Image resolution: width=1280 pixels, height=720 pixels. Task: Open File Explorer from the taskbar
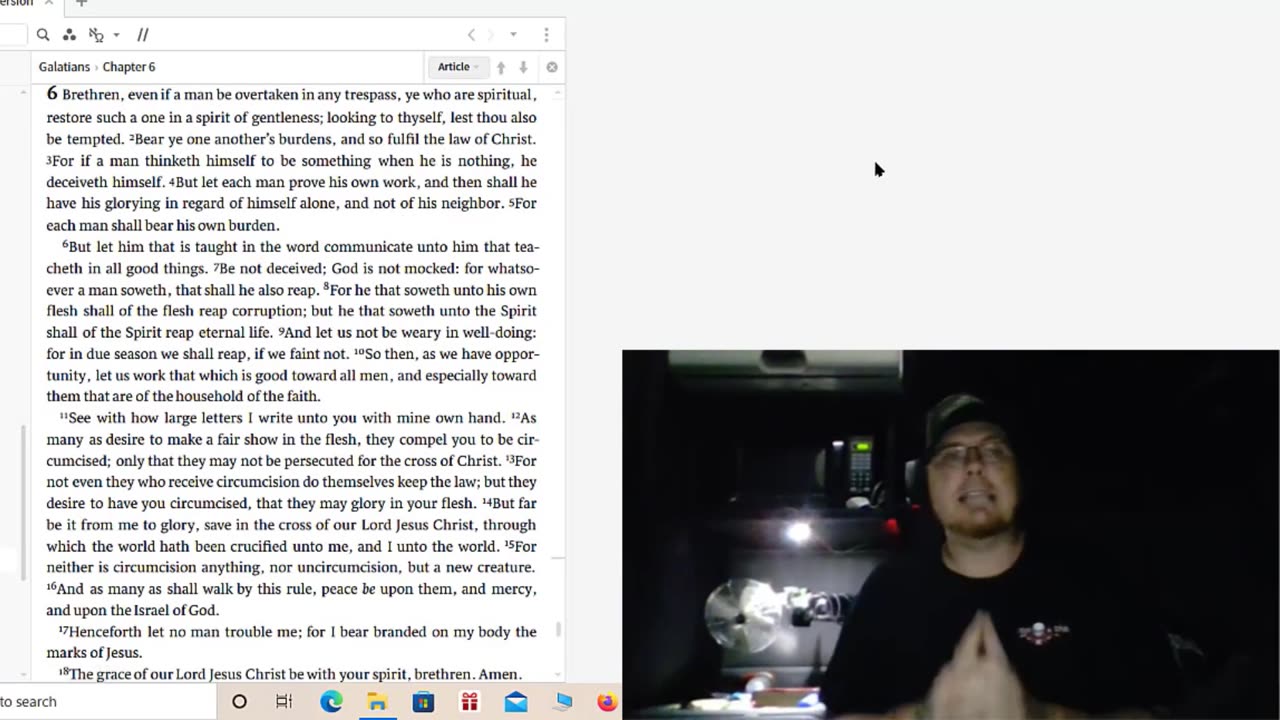coord(377,702)
